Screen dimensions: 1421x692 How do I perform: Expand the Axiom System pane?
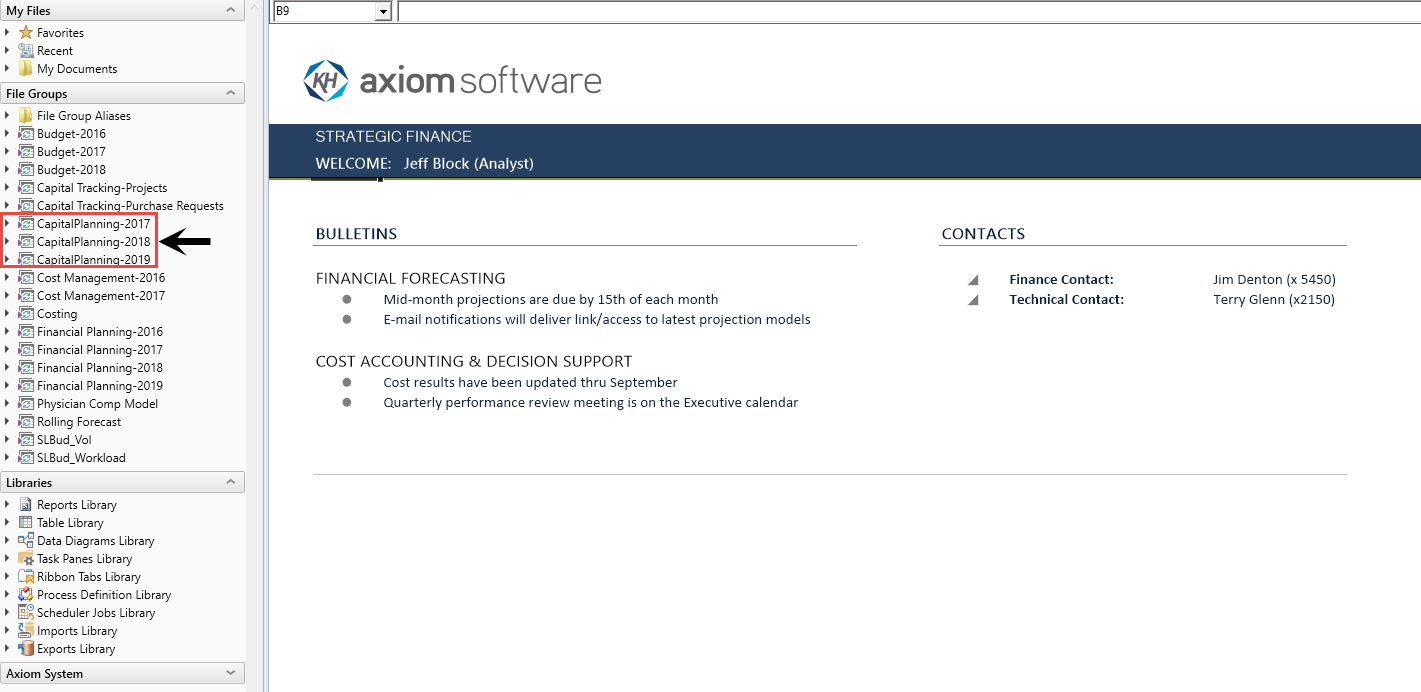click(231, 673)
